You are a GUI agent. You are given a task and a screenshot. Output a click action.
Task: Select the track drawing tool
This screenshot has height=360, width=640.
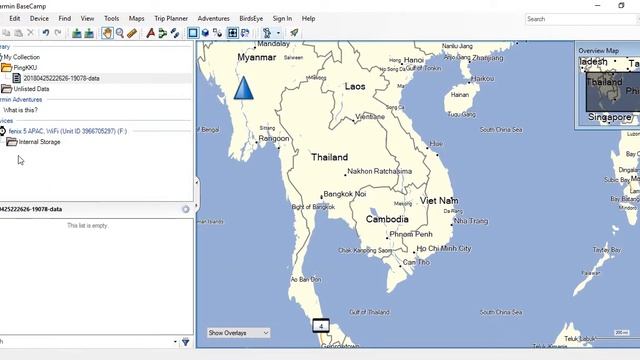(175, 33)
